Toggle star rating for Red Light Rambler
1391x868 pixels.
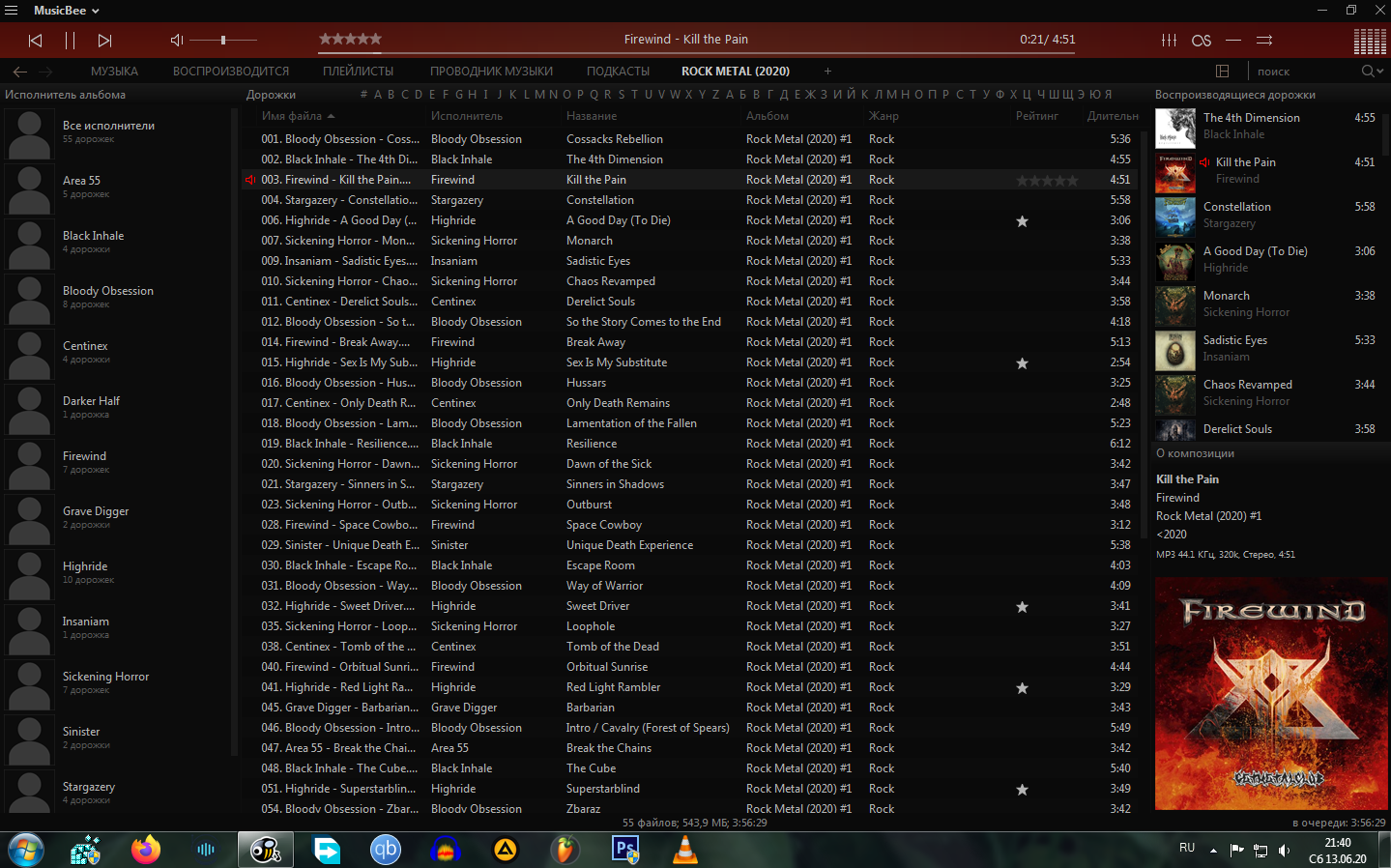(1022, 688)
